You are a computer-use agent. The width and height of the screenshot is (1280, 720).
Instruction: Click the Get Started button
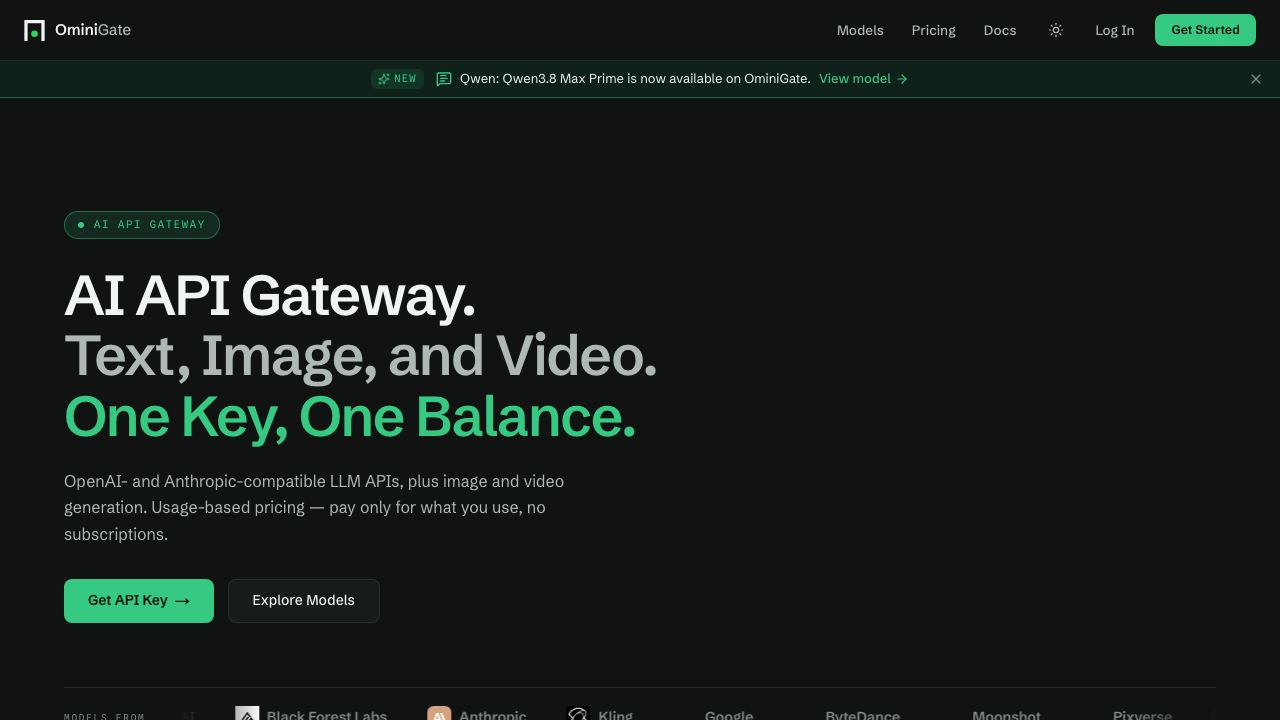[x=1205, y=30]
